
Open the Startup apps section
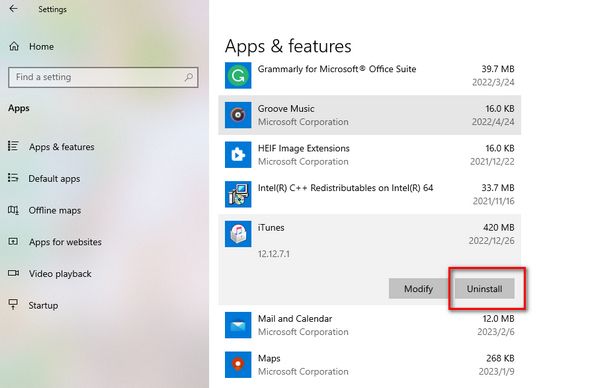(x=43, y=306)
